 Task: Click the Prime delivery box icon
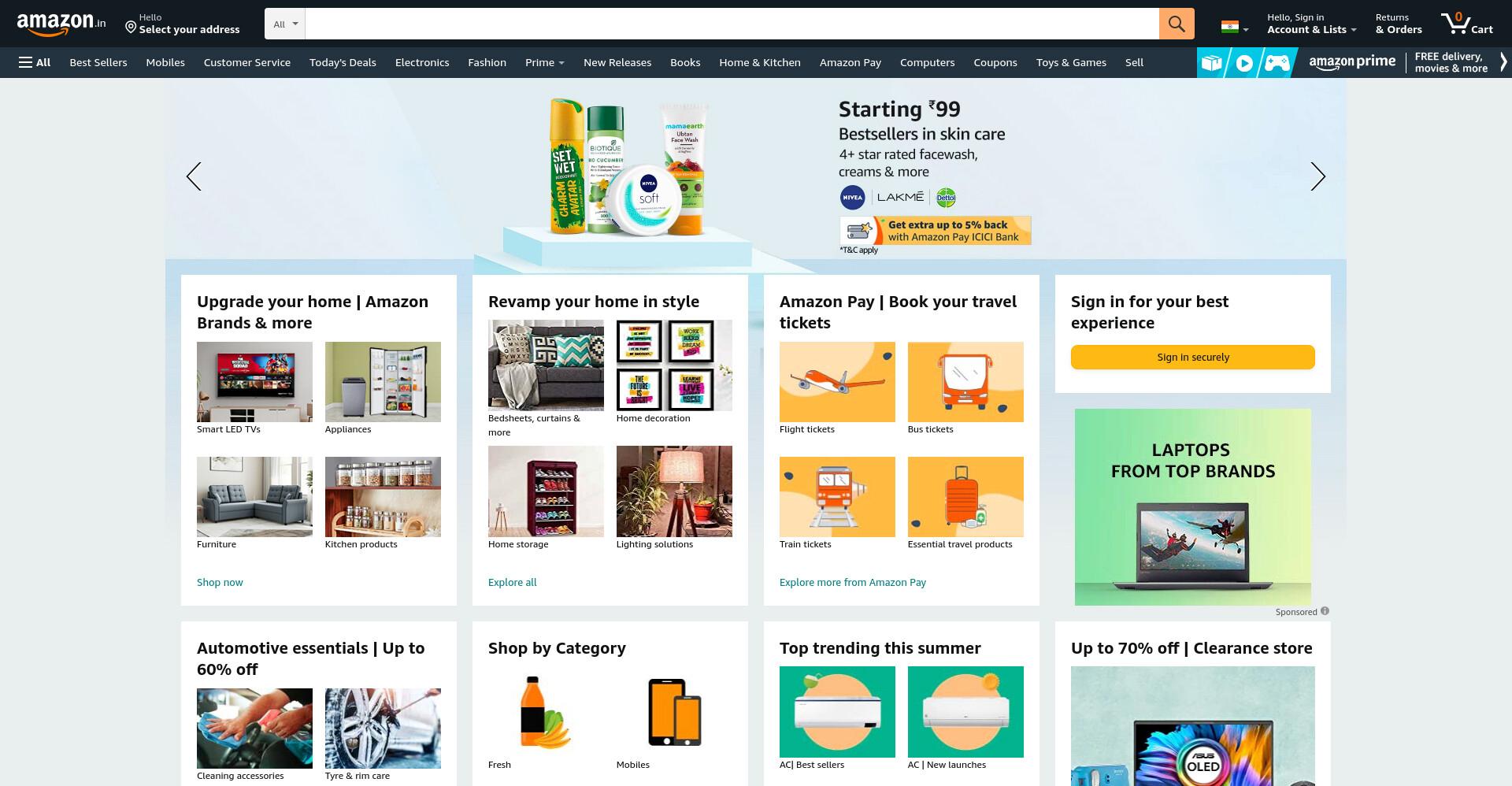coord(1212,62)
